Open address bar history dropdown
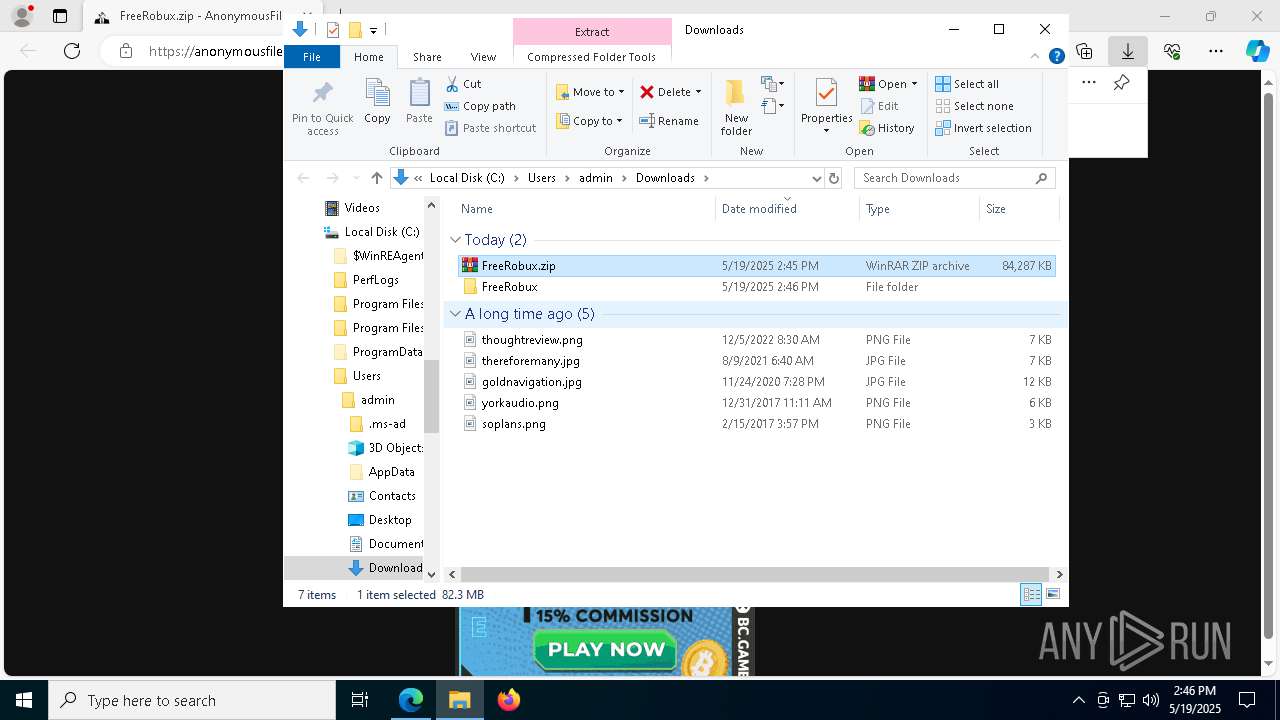Viewport: 1280px width, 720px height. pos(816,178)
